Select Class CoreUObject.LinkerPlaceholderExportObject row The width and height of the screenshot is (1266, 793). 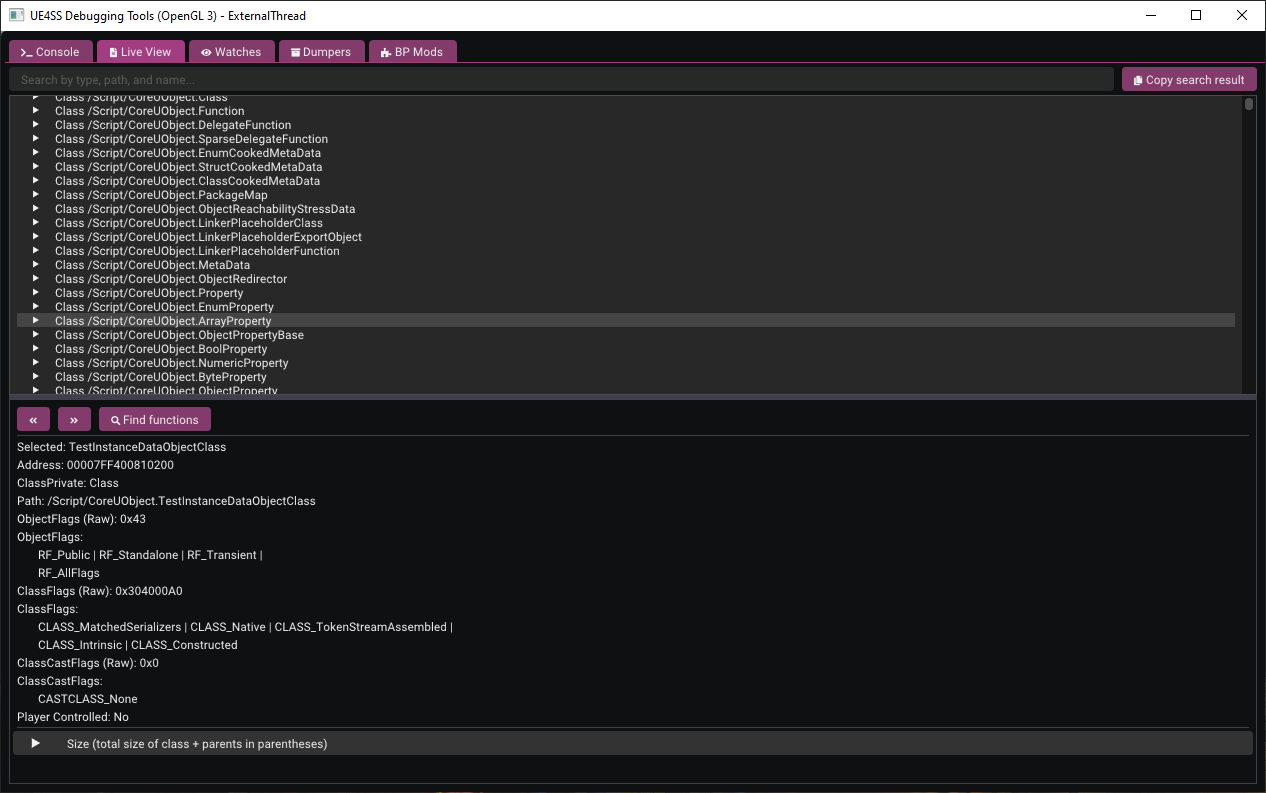pyautogui.click(x=626, y=237)
